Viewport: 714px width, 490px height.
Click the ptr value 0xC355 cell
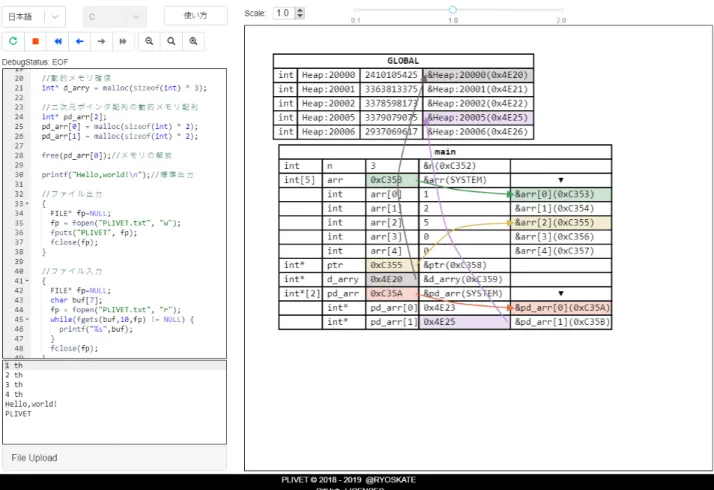(x=392, y=265)
